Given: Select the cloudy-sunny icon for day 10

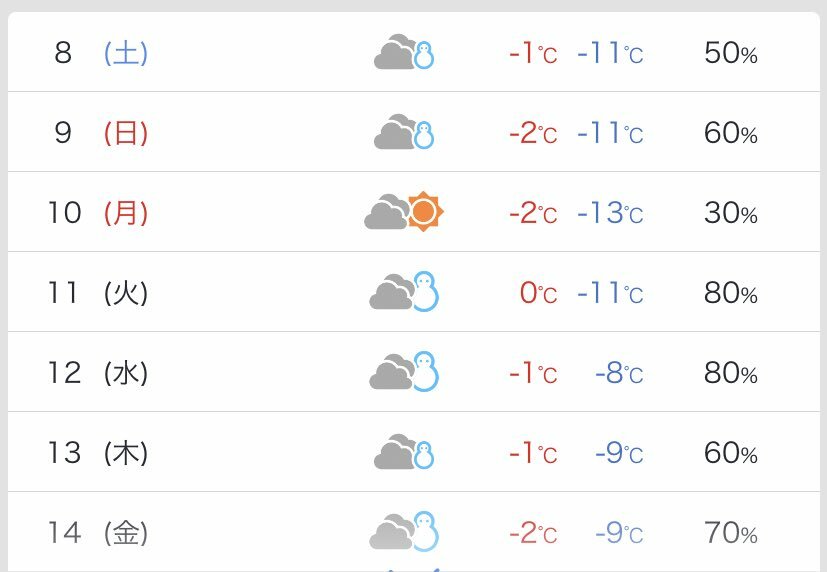Looking at the screenshot, I should point(404,211).
